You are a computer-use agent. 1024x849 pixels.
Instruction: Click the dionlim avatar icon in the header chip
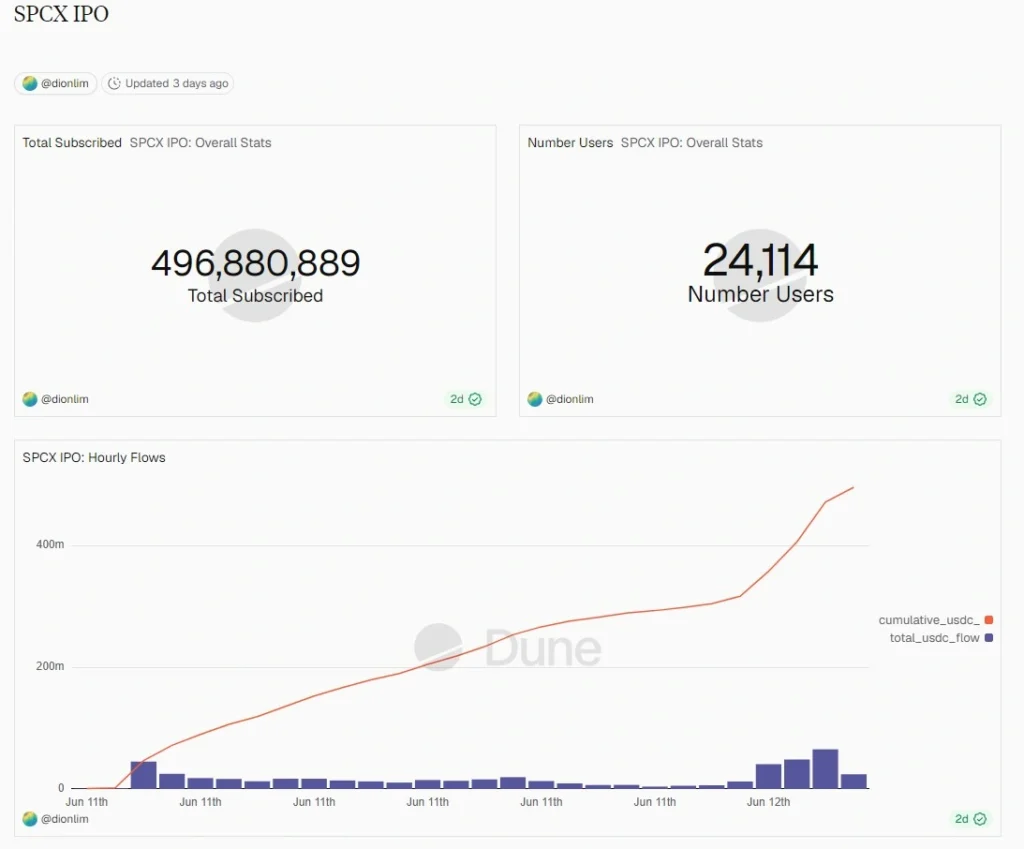tap(29, 84)
